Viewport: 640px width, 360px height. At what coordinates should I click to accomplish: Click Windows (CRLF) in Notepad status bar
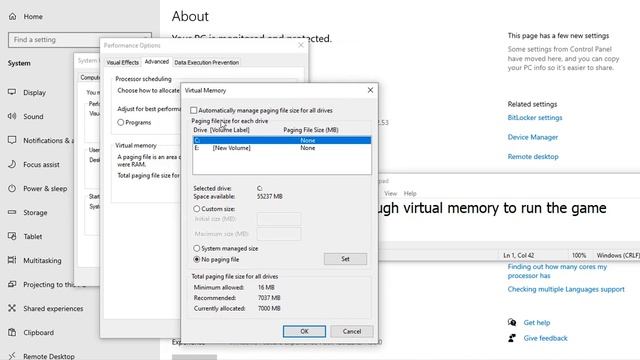[618, 255]
